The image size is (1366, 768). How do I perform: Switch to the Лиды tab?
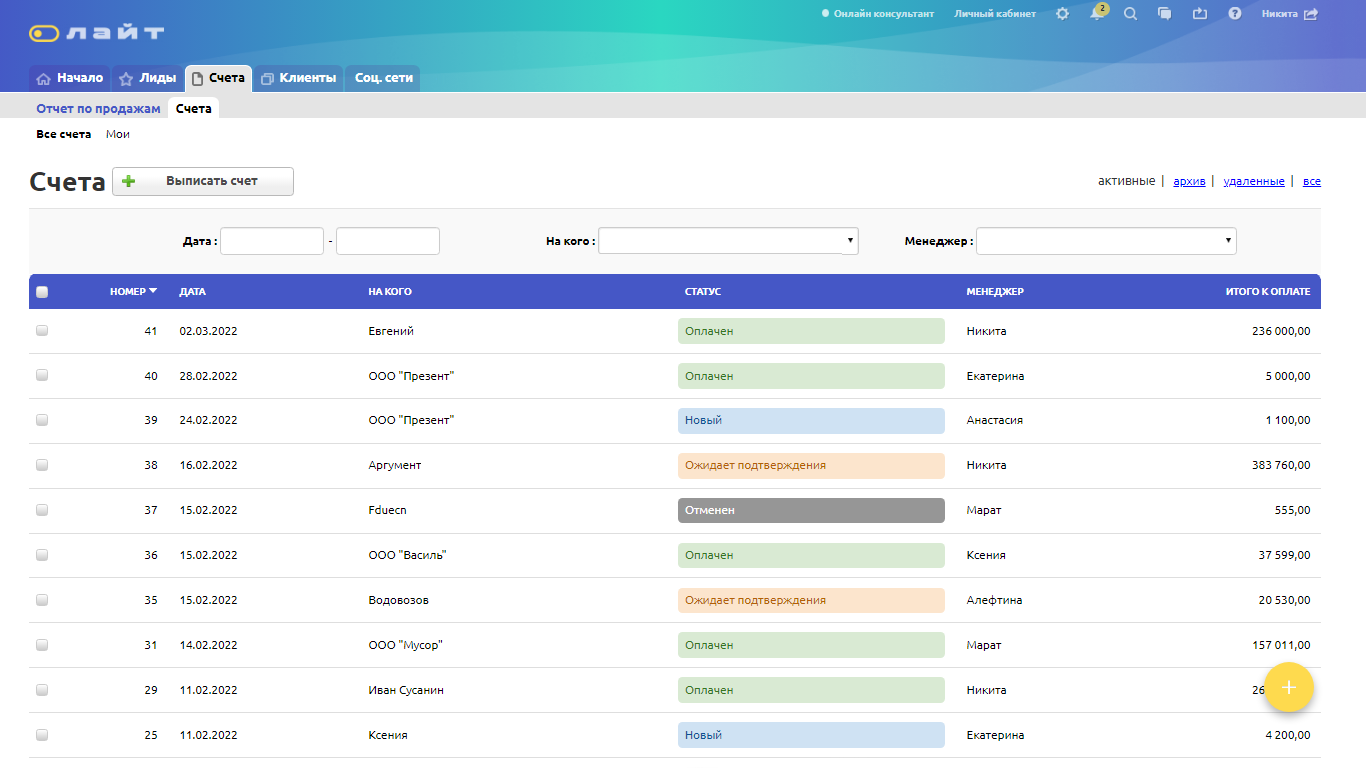[147, 78]
